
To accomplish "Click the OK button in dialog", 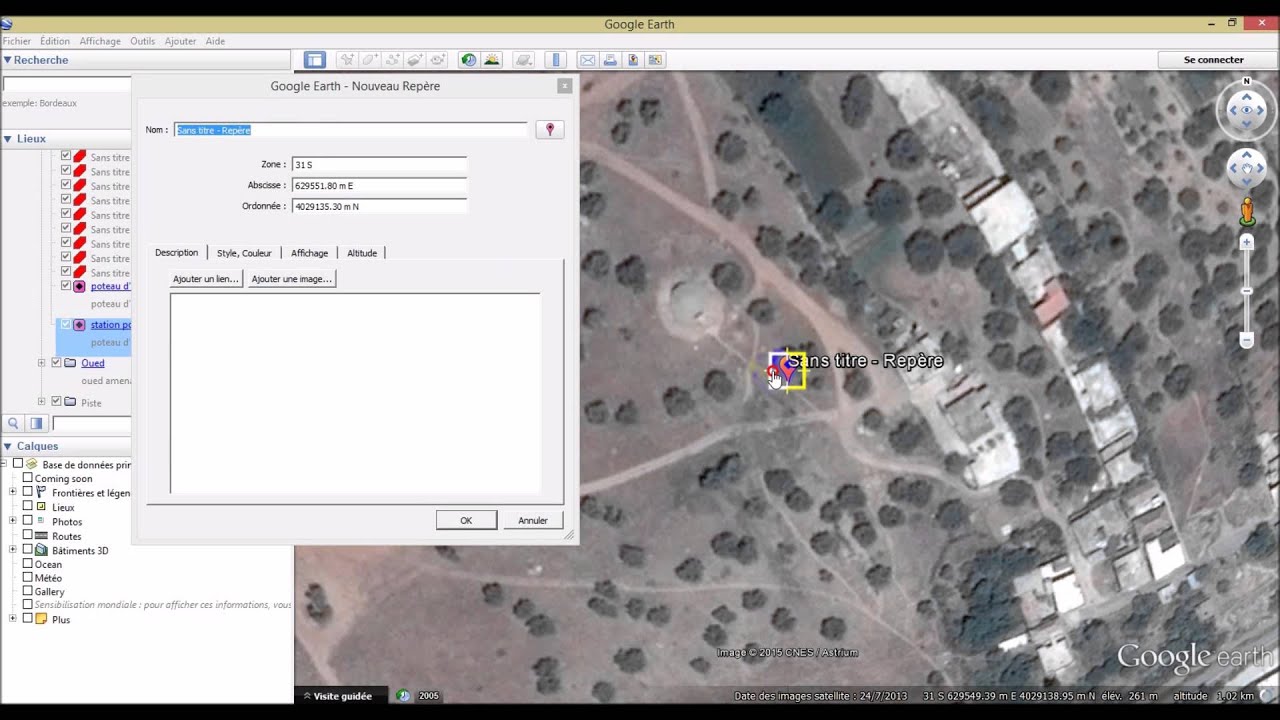I will tap(466, 520).
